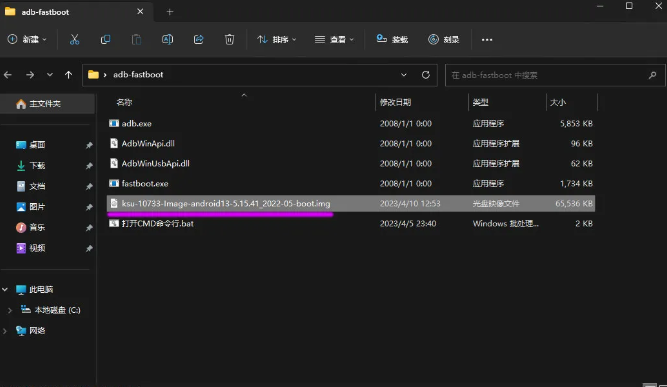This screenshot has height=387, width=667.
Task: Click the Share icon in toolbar
Action: (198, 40)
